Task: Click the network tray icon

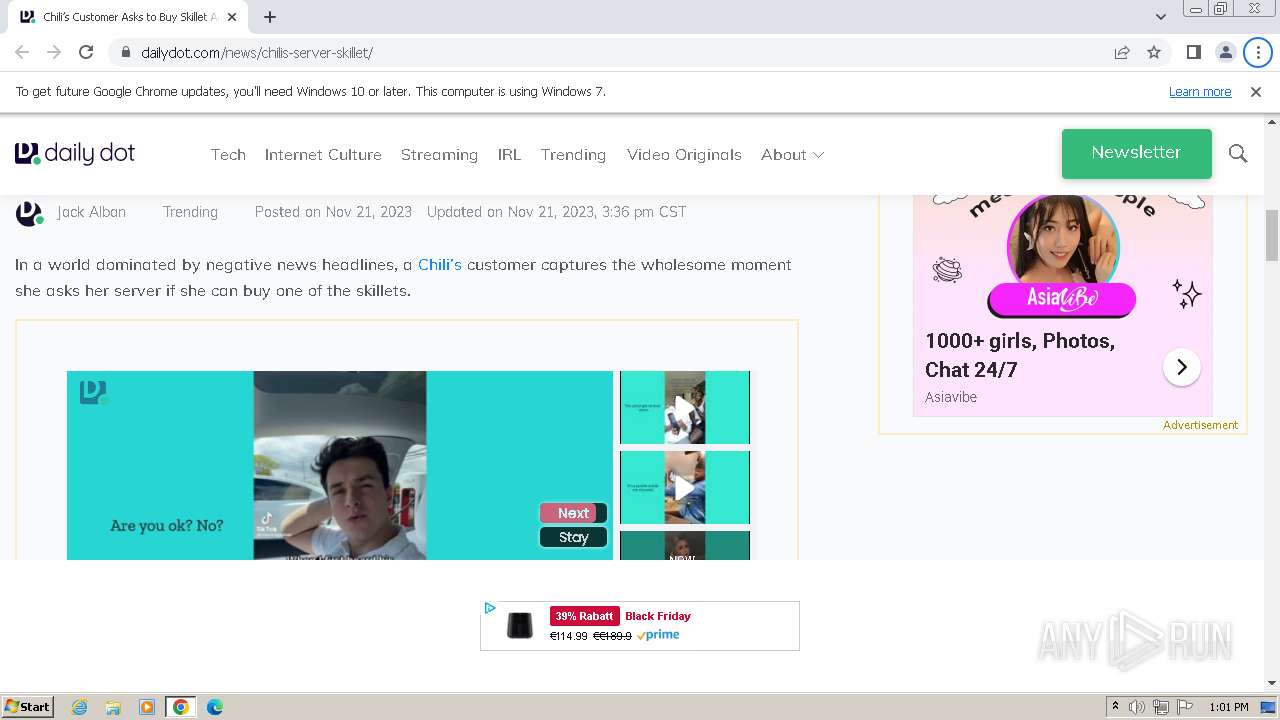Action: [1161, 707]
